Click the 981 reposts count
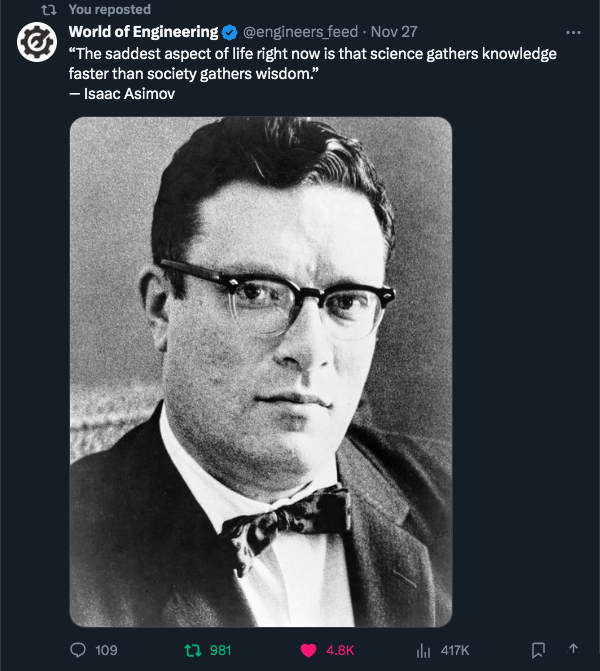Screen dimensions: 600x671 click(x=220, y=650)
